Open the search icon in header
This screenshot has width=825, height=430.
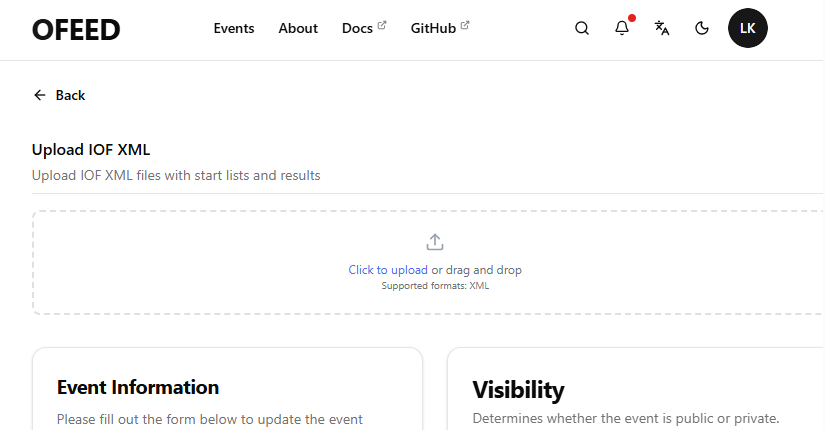click(x=582, y=28)
